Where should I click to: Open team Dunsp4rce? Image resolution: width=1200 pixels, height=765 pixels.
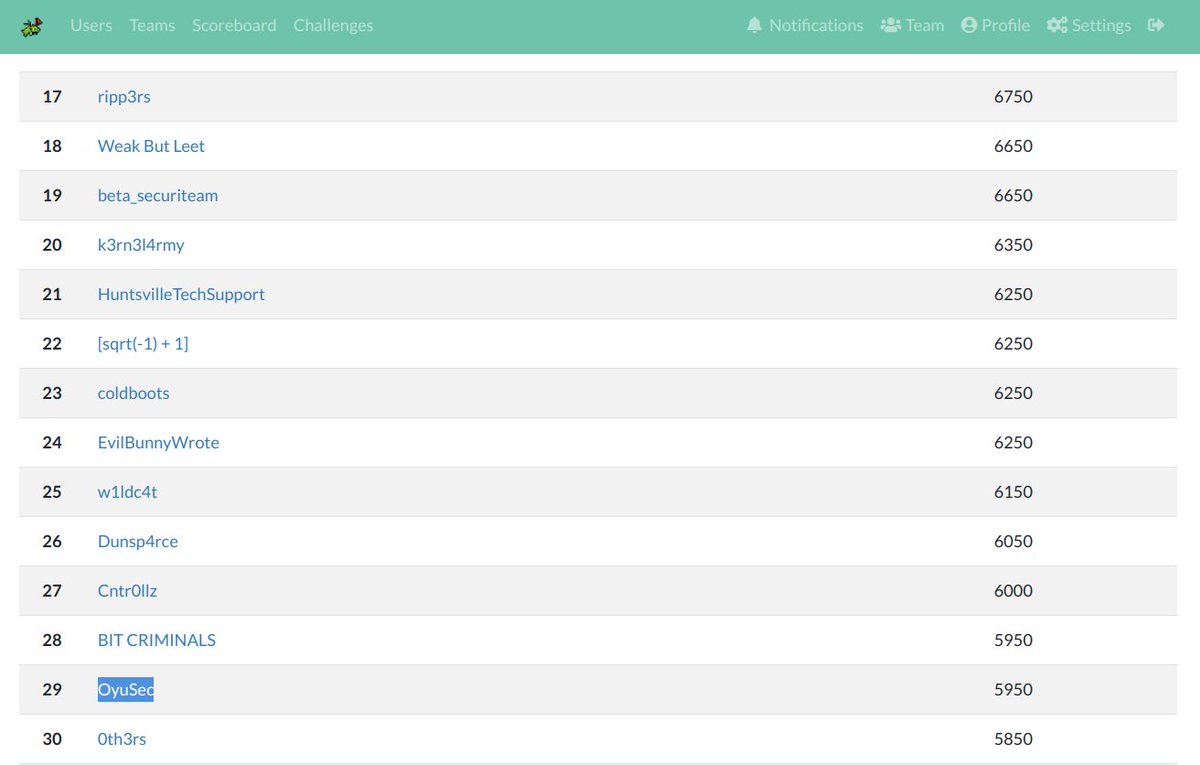click(138, 542)
